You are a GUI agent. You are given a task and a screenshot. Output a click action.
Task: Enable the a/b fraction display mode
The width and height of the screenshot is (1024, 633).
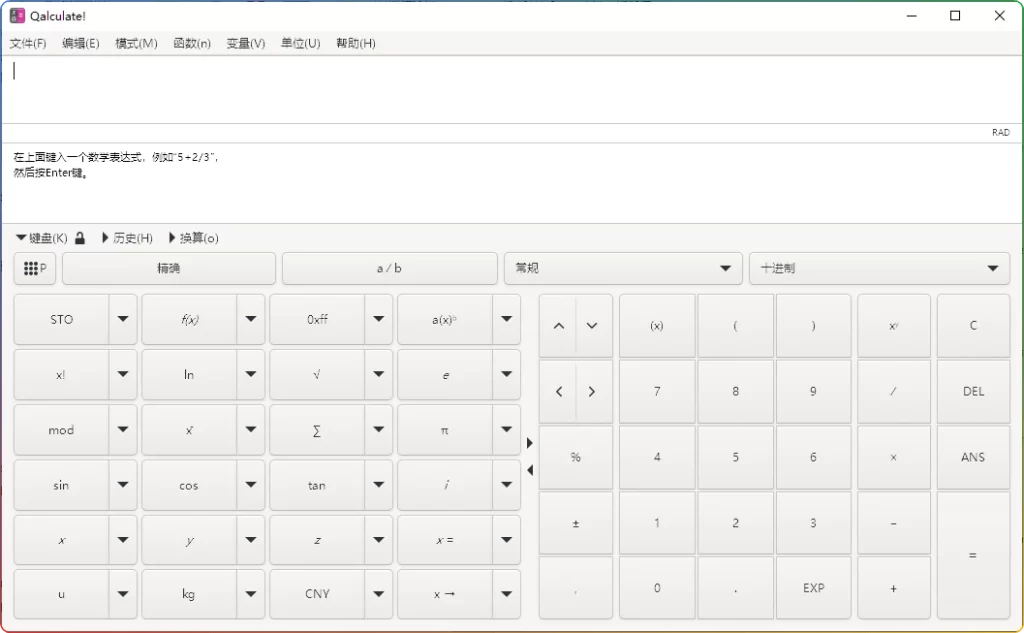pos(389,268)
